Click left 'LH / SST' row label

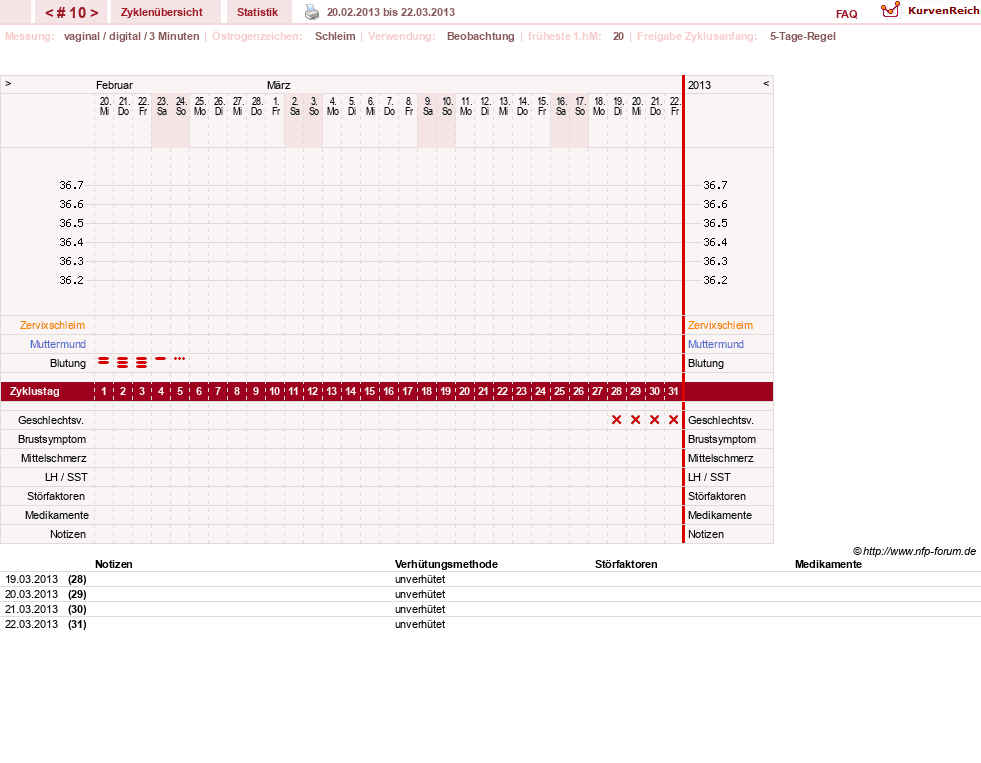[x=66, y=477]
